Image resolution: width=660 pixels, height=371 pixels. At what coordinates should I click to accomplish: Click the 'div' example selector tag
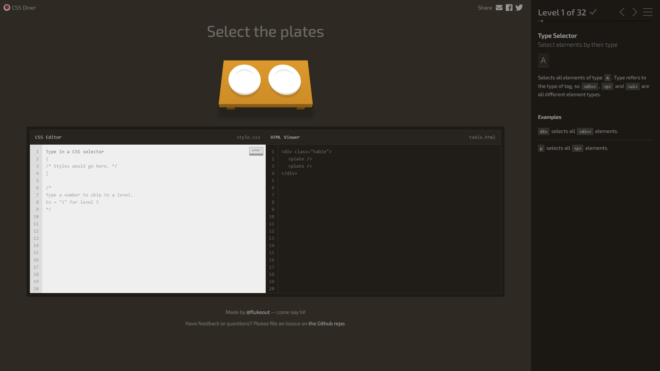543,131
